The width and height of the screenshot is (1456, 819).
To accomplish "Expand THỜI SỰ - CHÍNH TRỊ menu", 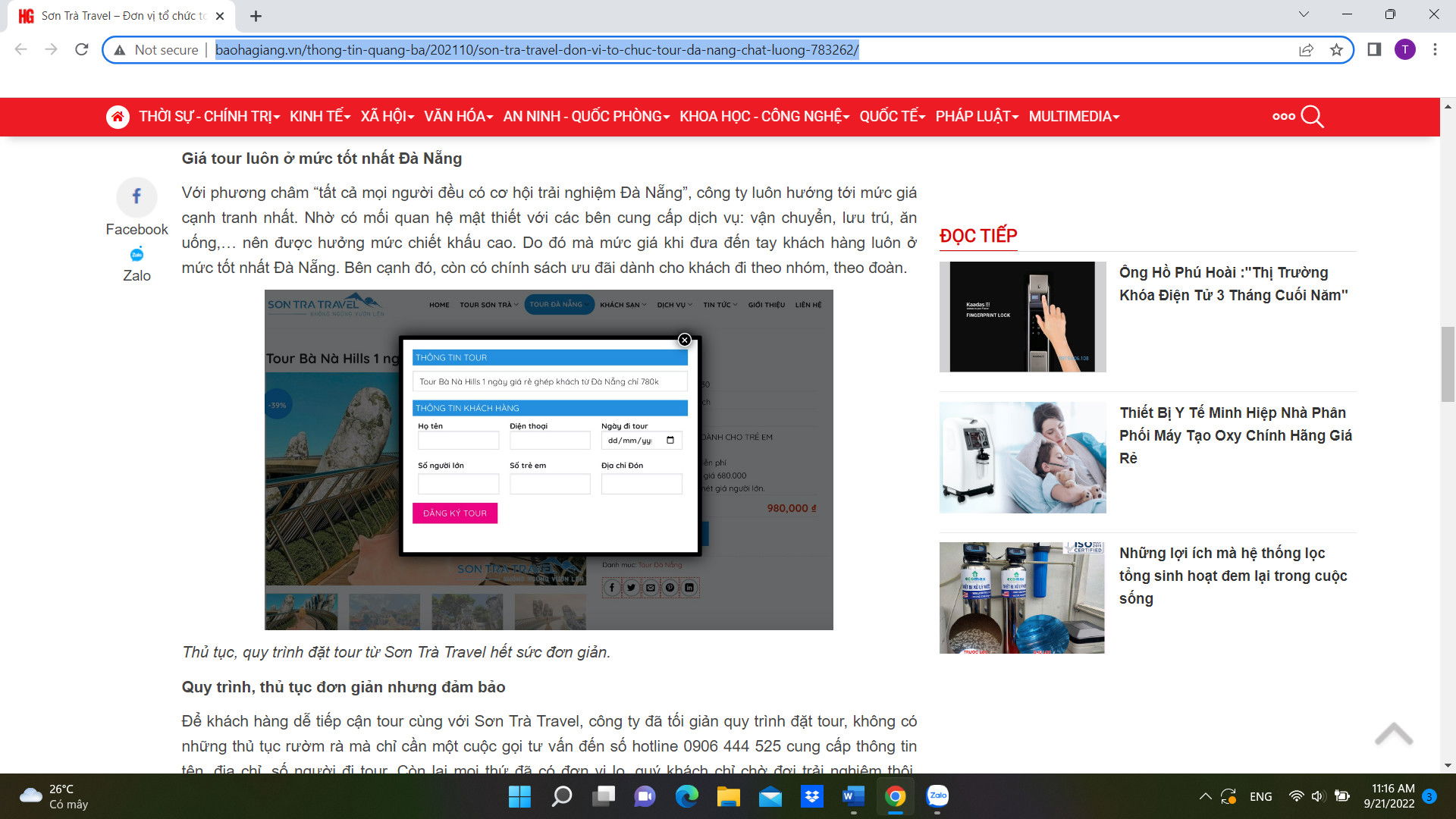I will click(x=209, y=117).
